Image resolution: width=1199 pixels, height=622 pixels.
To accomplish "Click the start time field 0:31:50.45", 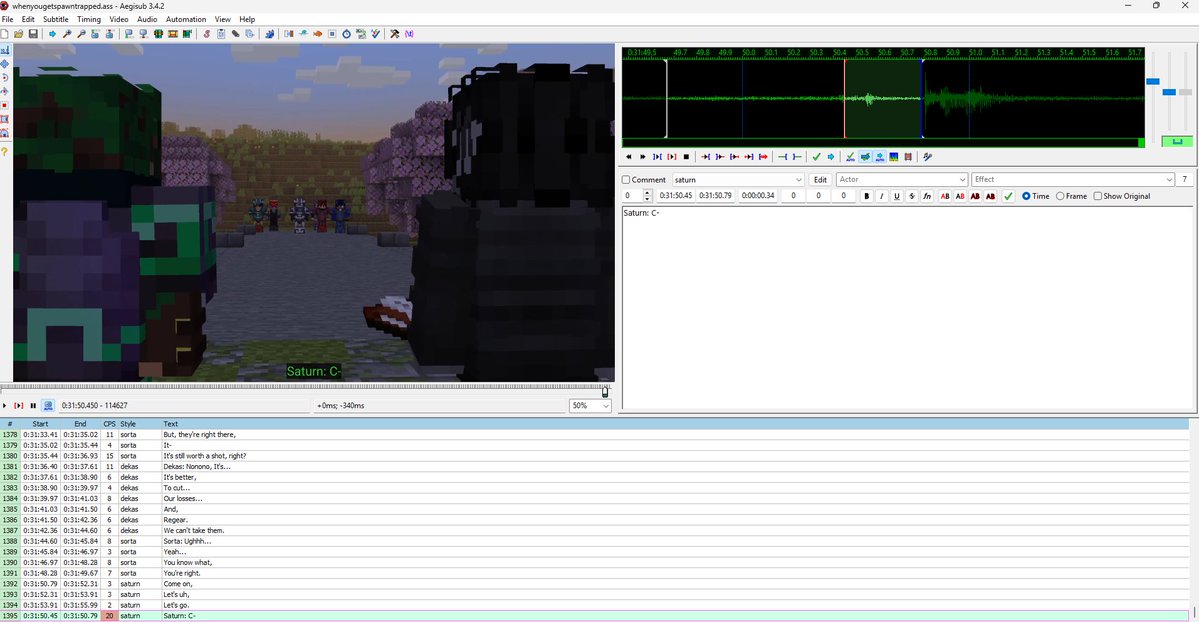I will (675, 196).
